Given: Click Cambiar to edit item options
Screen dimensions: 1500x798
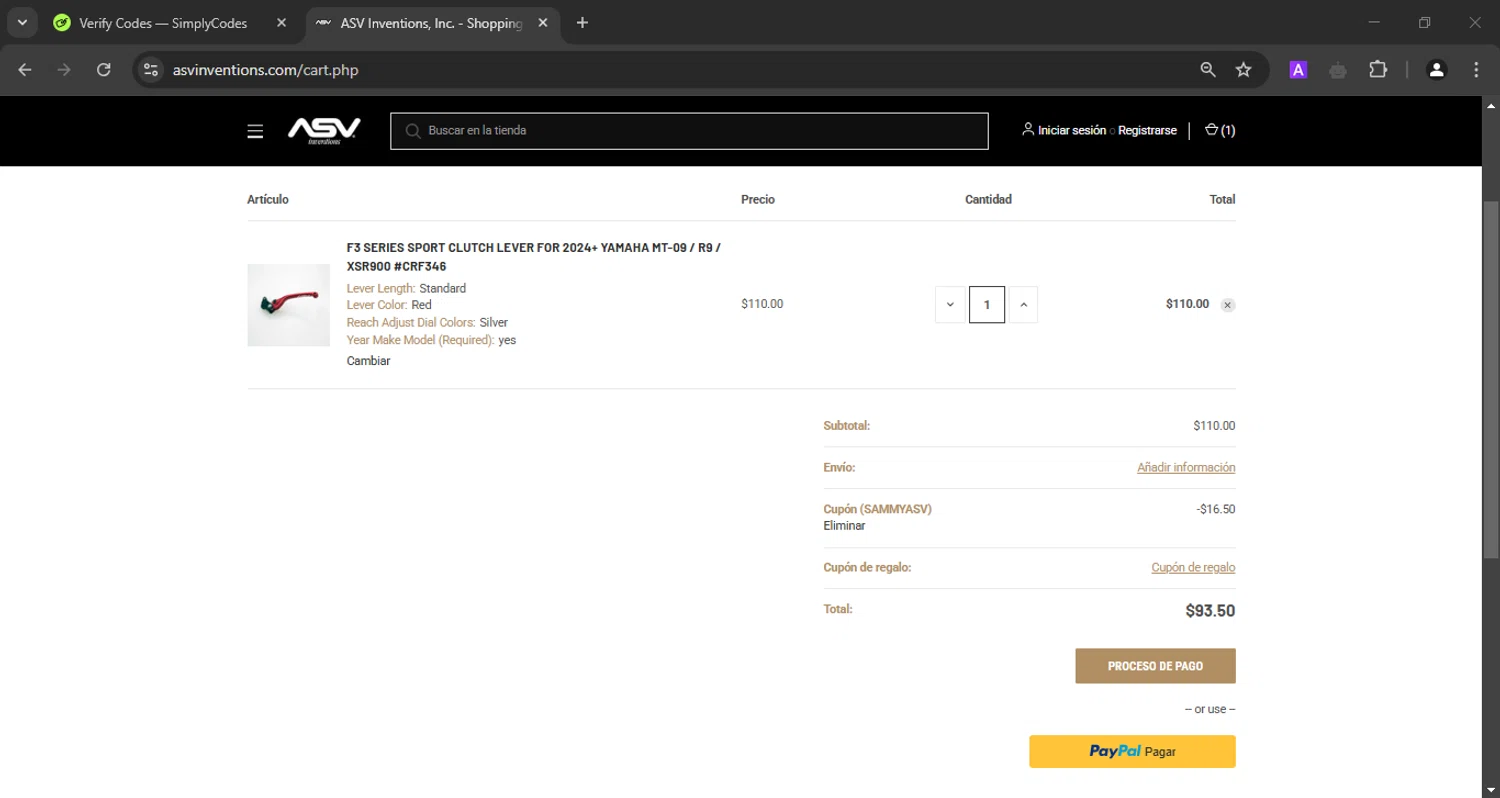Looking at the screenshot, I should (x=368, y=361).
